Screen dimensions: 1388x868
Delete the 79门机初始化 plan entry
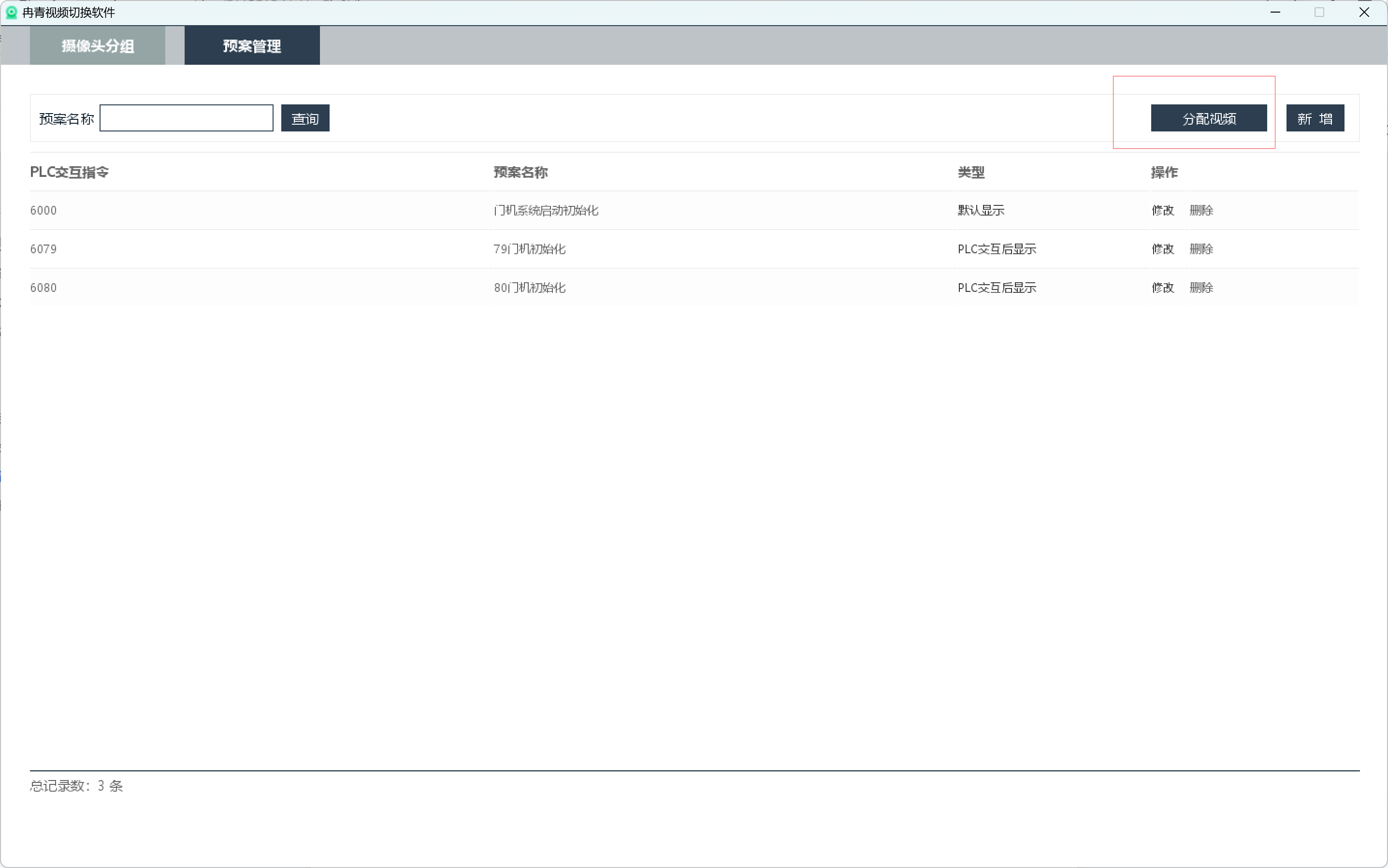pyautogui.click(x=1201, y=248)
